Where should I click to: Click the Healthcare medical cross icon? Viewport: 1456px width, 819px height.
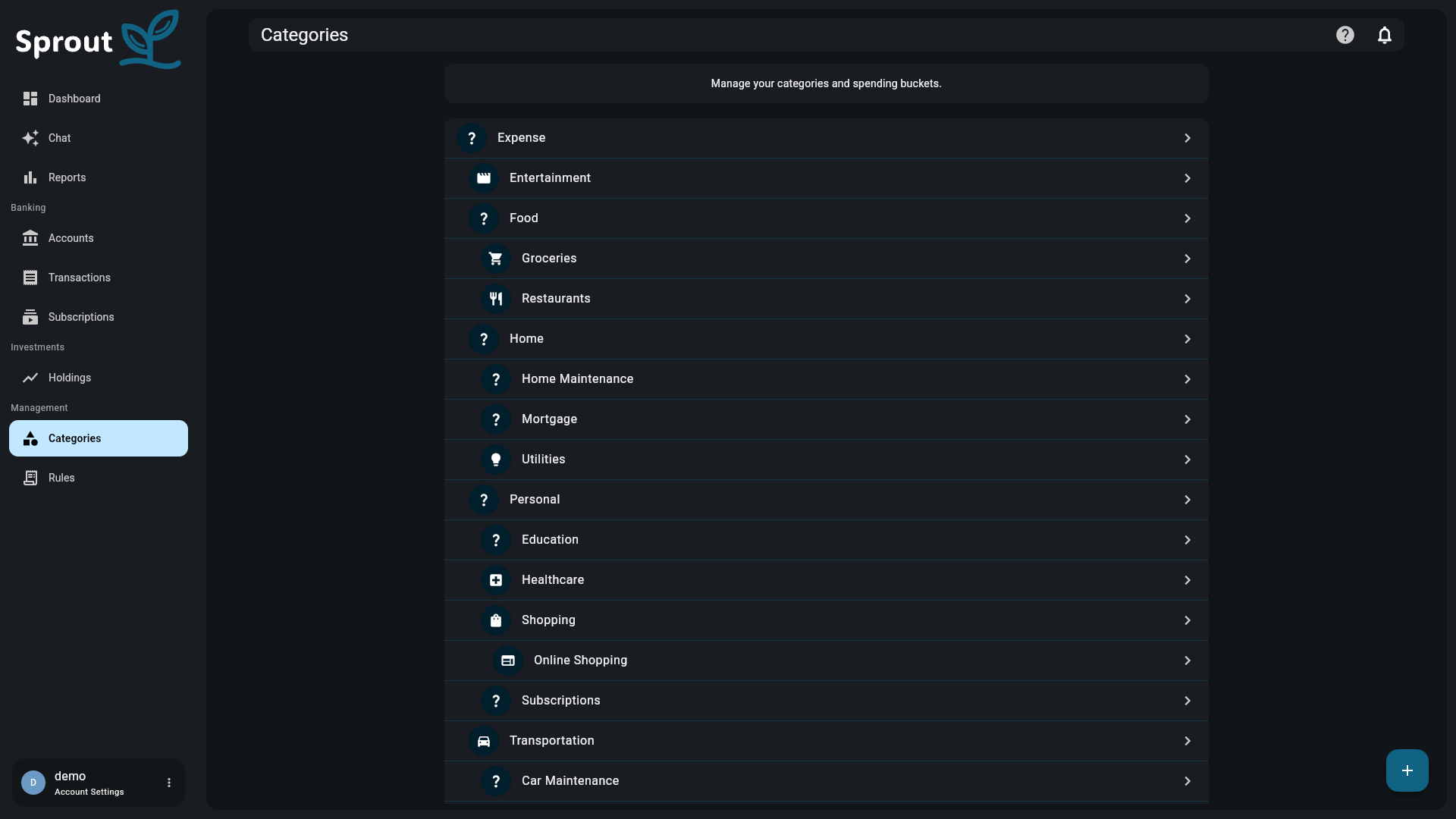tap(496, 580)
